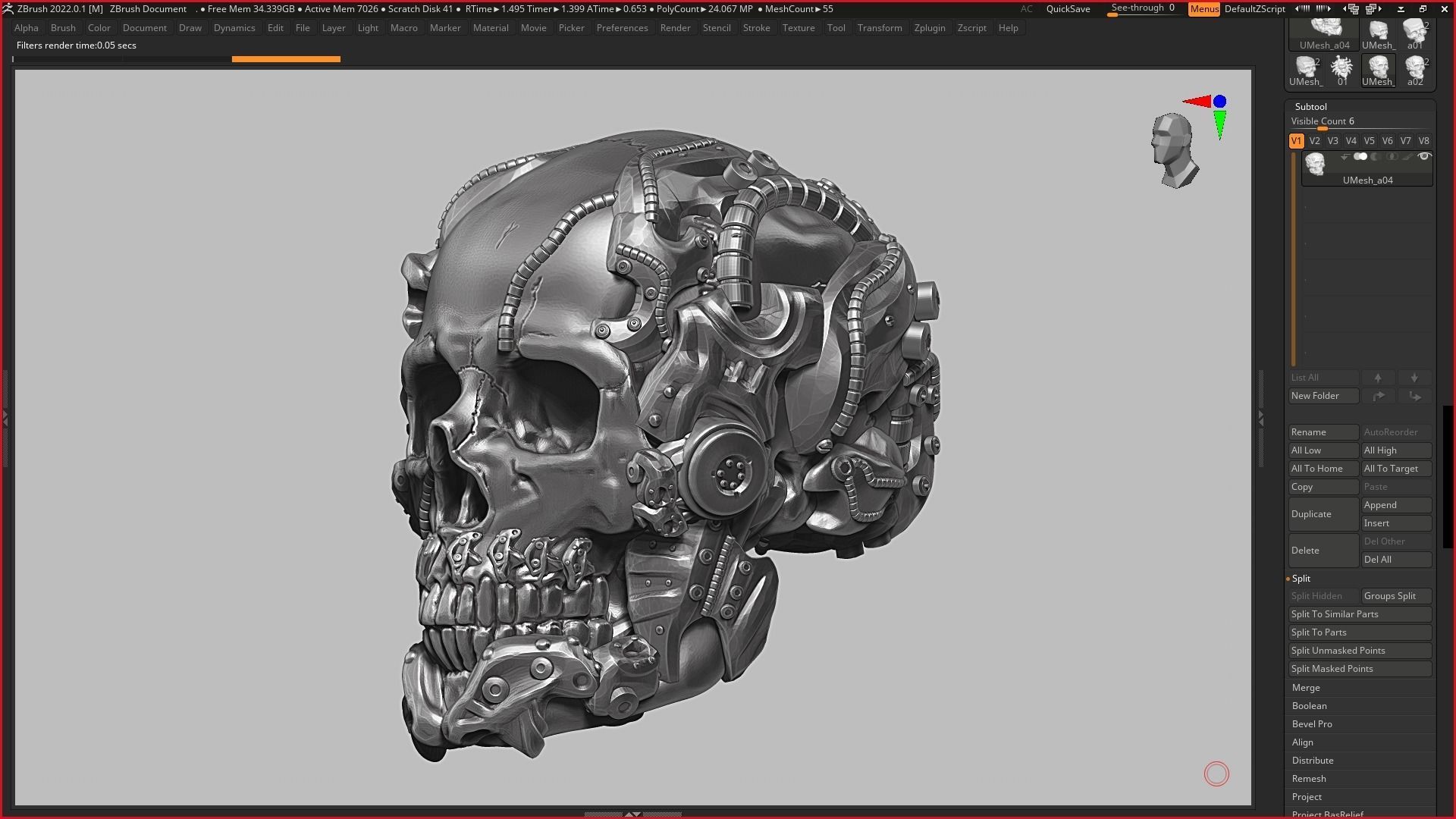The image size is (1456, 819).
Task: Click the bottom shelf divider arrows
Action: coord(632,814)
